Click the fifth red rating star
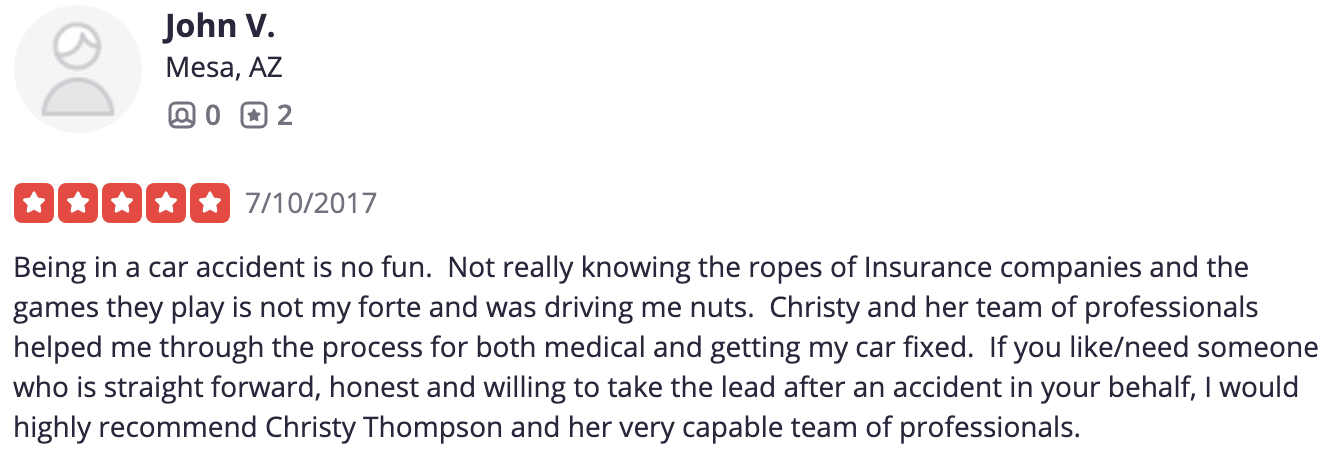Viewport: 1334px width, 462px height. pos(210,204)
